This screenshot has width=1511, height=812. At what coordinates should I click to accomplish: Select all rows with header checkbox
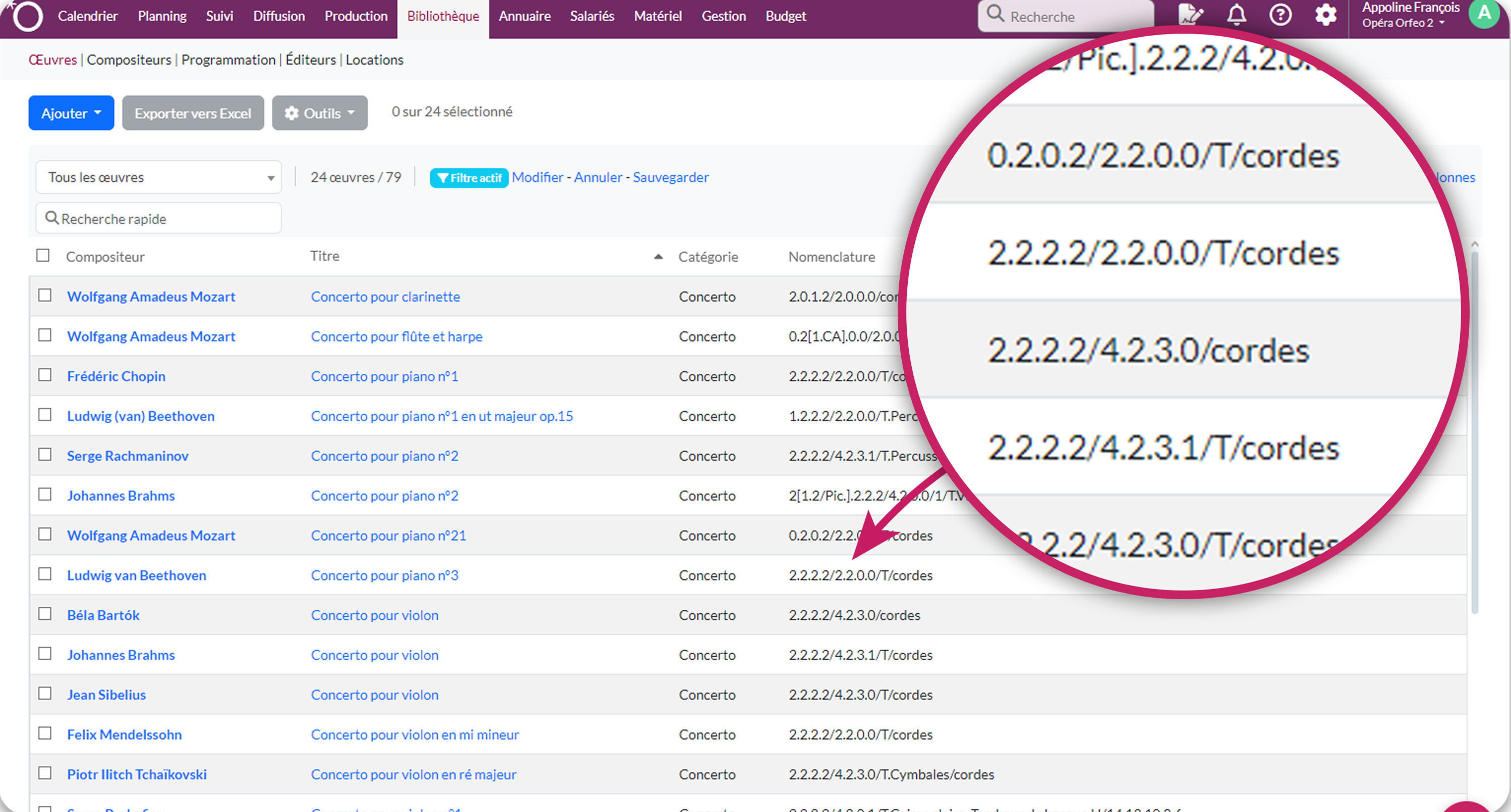(x=43, y=255)
